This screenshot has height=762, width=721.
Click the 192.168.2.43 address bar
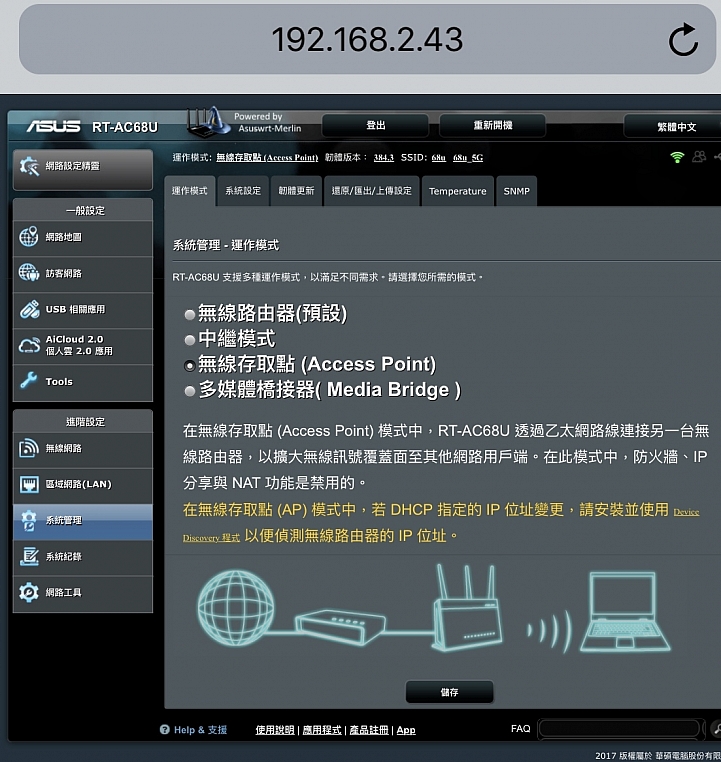[367, 39]
